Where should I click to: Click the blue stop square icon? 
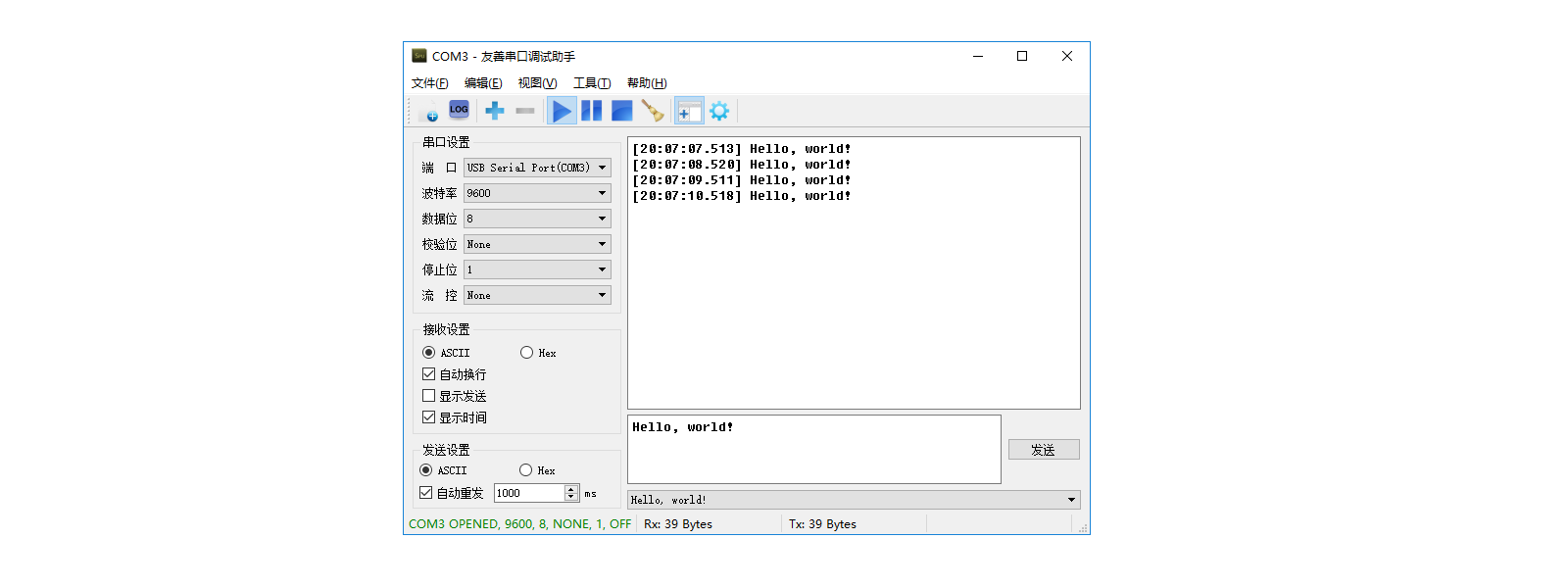(x=621, y=111)
